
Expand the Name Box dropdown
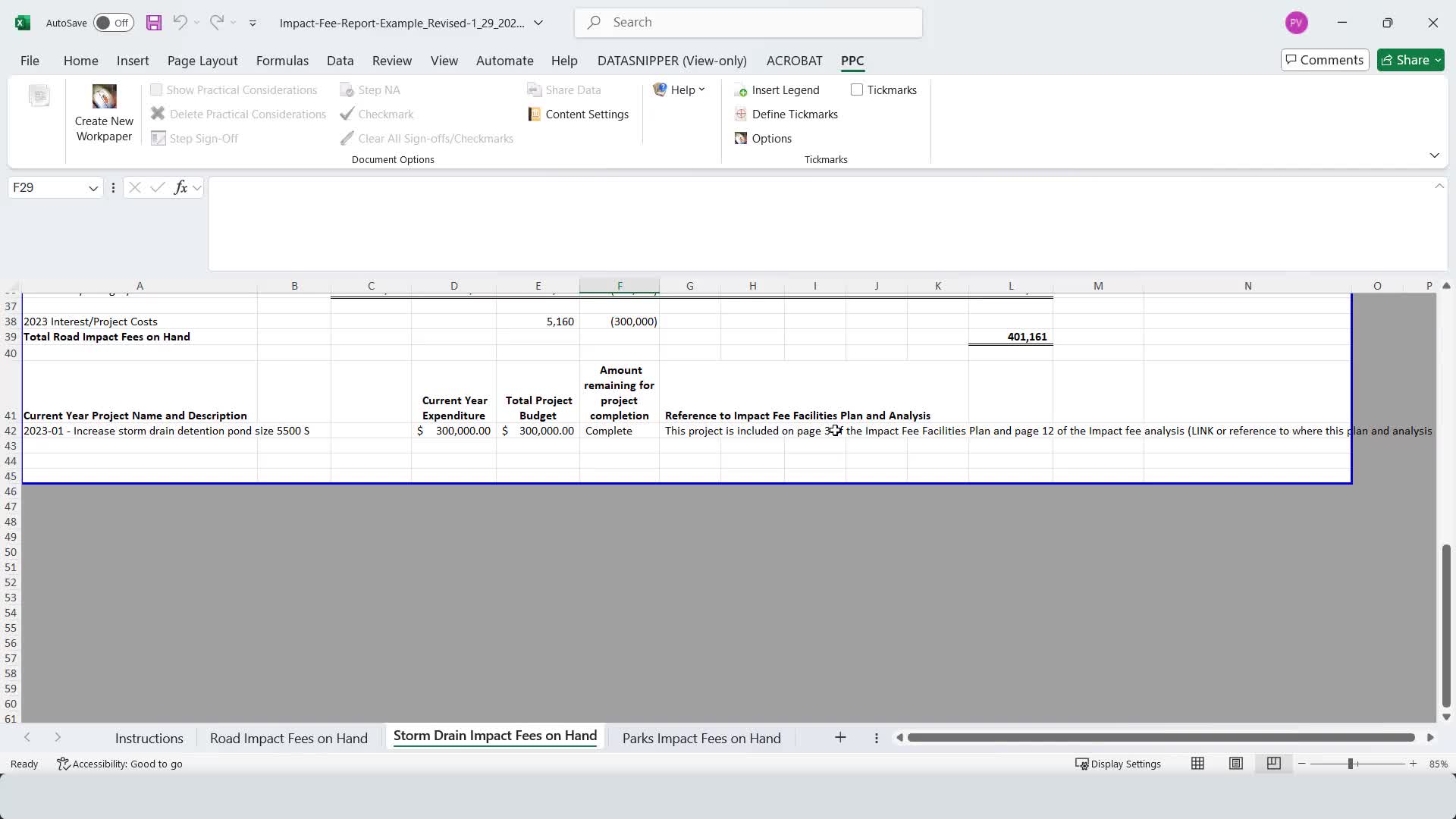pos(93,188)
